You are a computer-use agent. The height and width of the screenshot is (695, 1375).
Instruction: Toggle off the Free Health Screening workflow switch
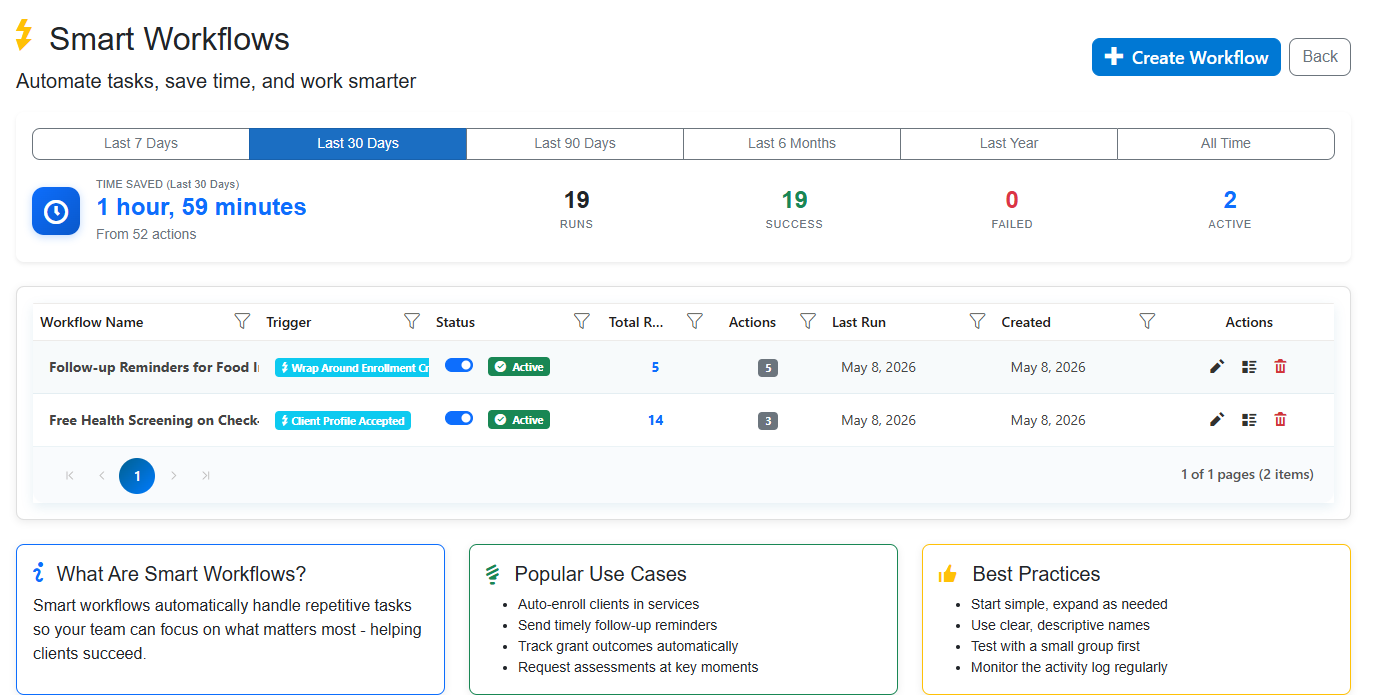459,419
